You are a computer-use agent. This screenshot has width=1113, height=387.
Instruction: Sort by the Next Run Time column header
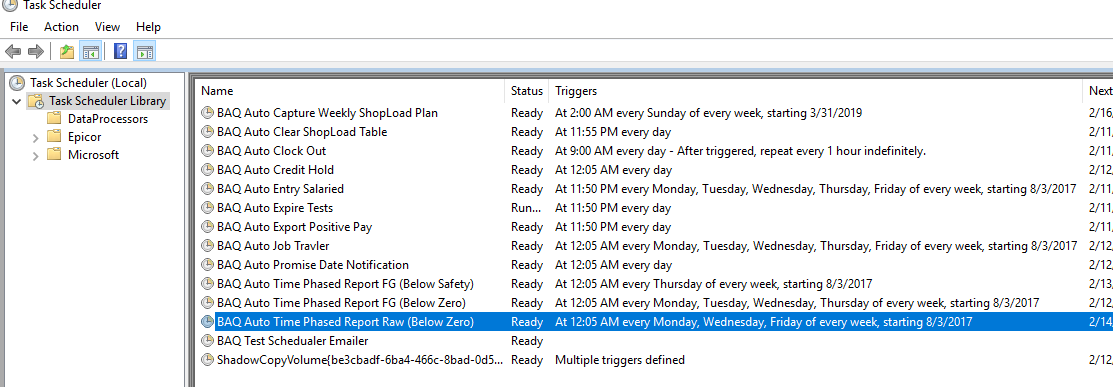pos(1100,91)
